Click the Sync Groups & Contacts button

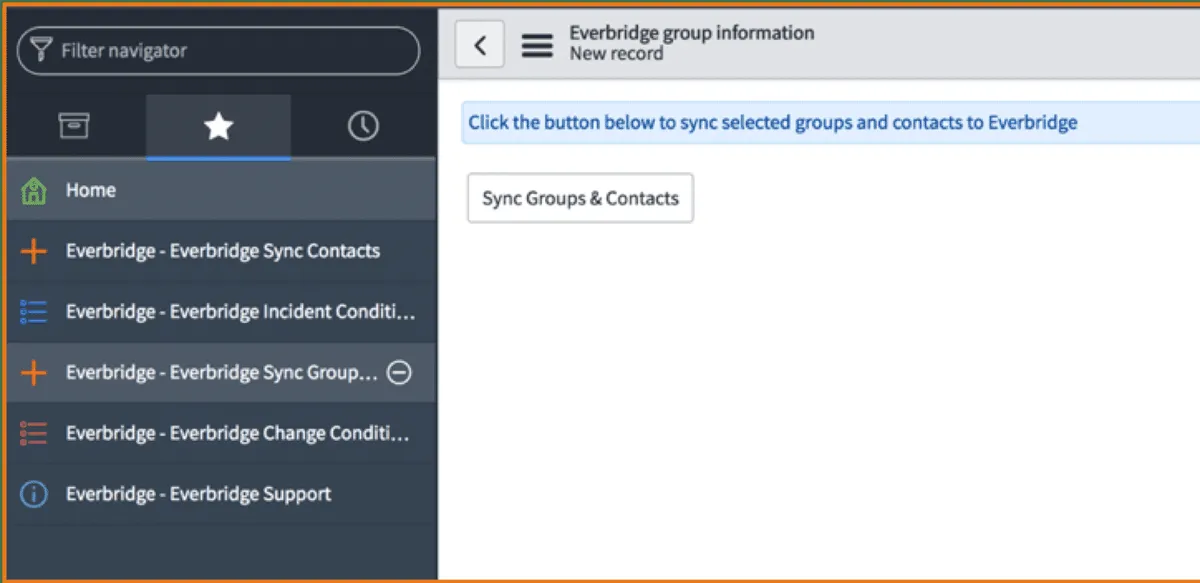(580, 197)
